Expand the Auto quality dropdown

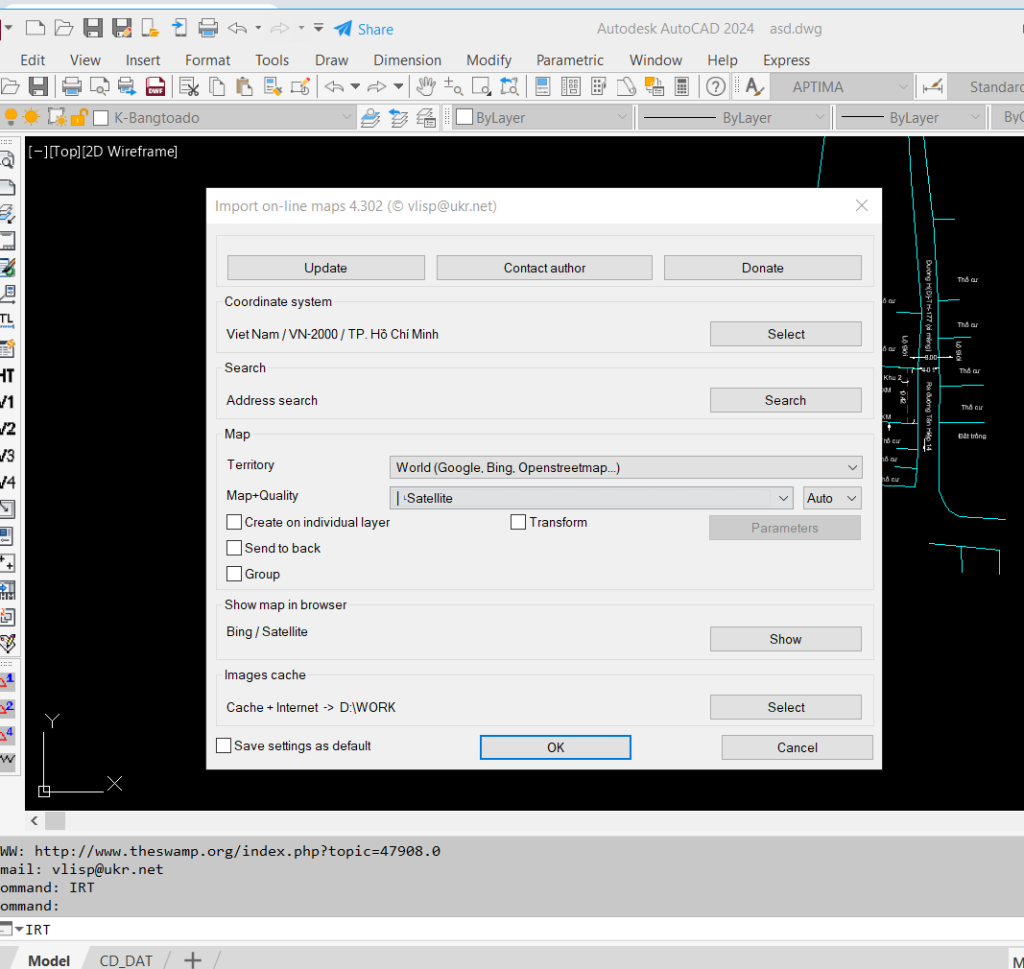click(x=832, y=498)
